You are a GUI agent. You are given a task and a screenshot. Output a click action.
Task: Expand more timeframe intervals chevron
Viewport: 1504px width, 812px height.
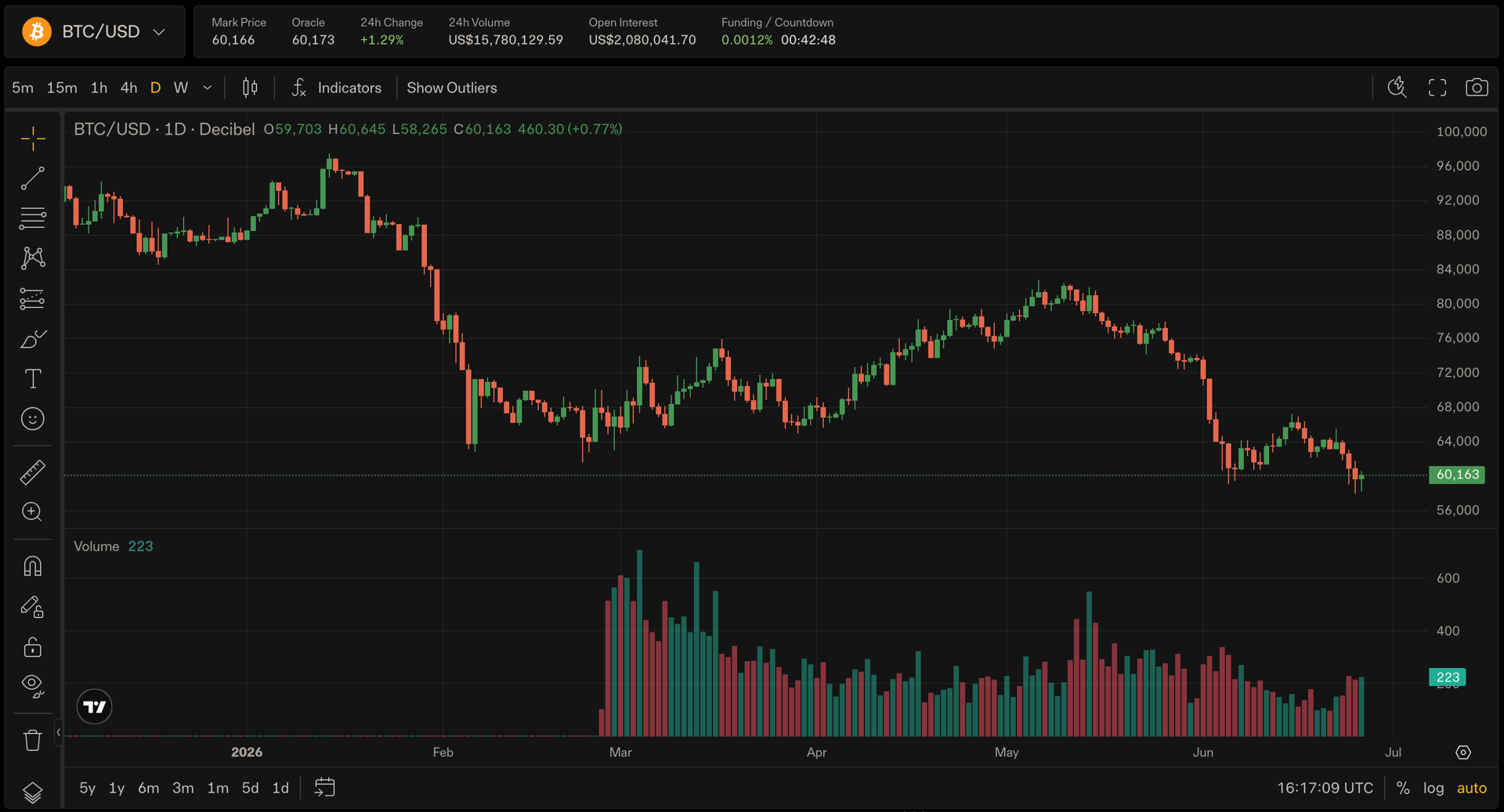point(208,88)
